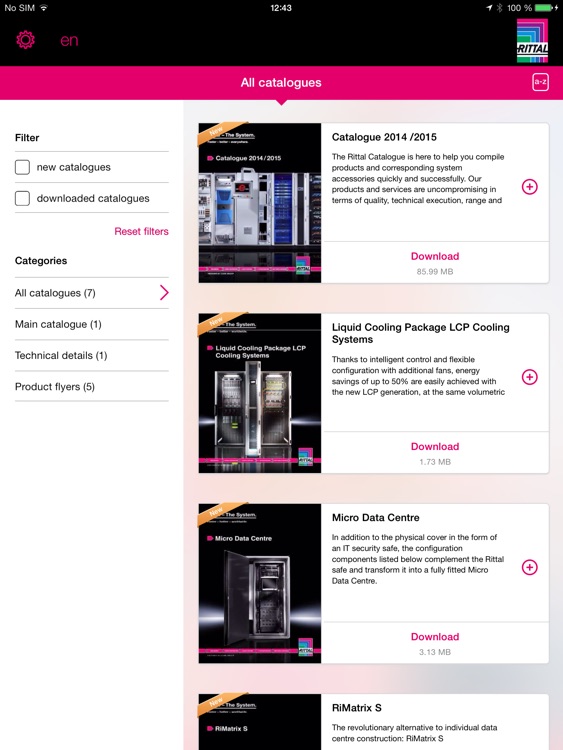Screen dimensions: 563x750
Task: Open RiMatrix S cover thumbnail
Action: tap(260, 722)
